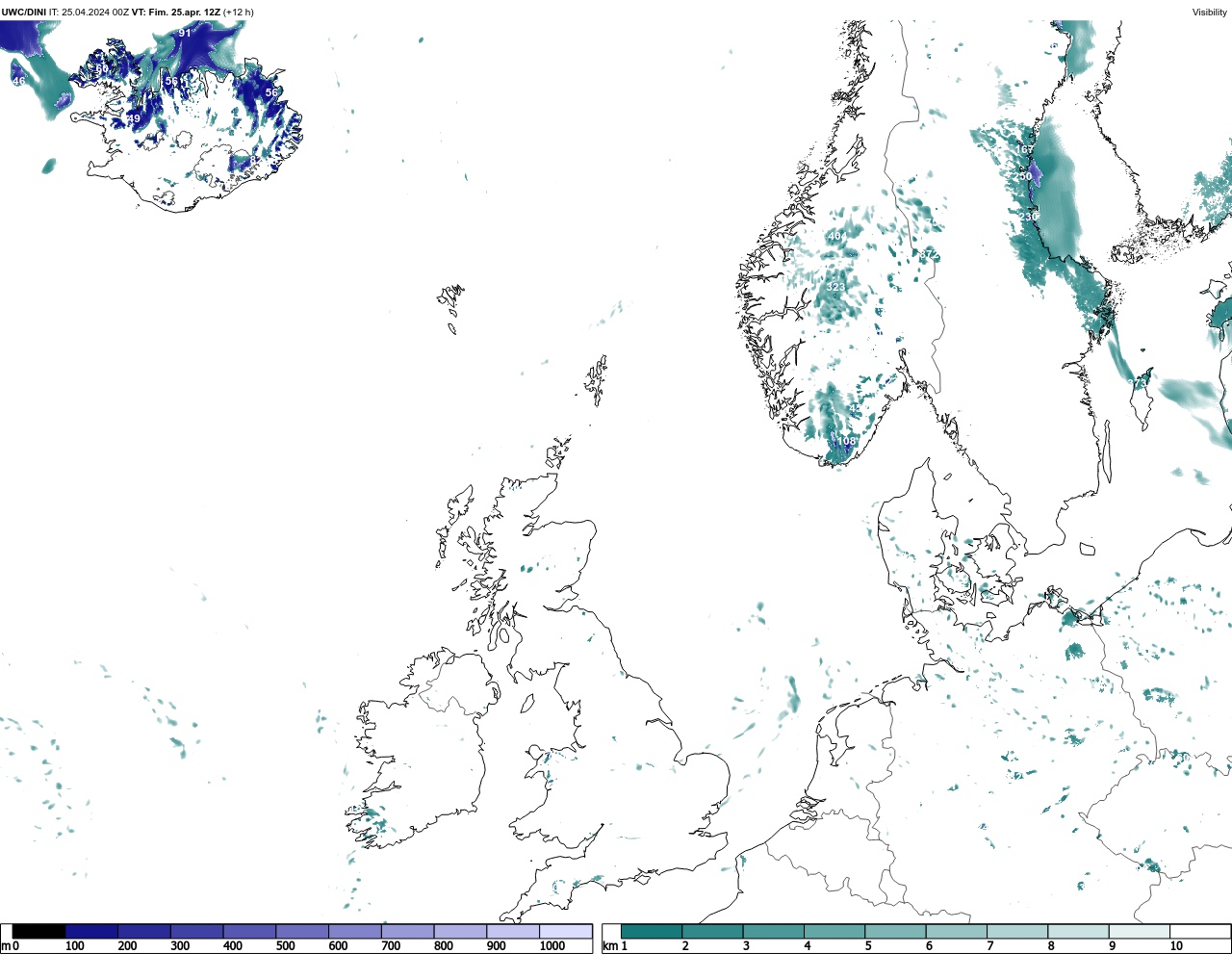Click the 'UWC/DINI' model label
The height and width of the screenshot is (954, 1232).
pos(24,13)
